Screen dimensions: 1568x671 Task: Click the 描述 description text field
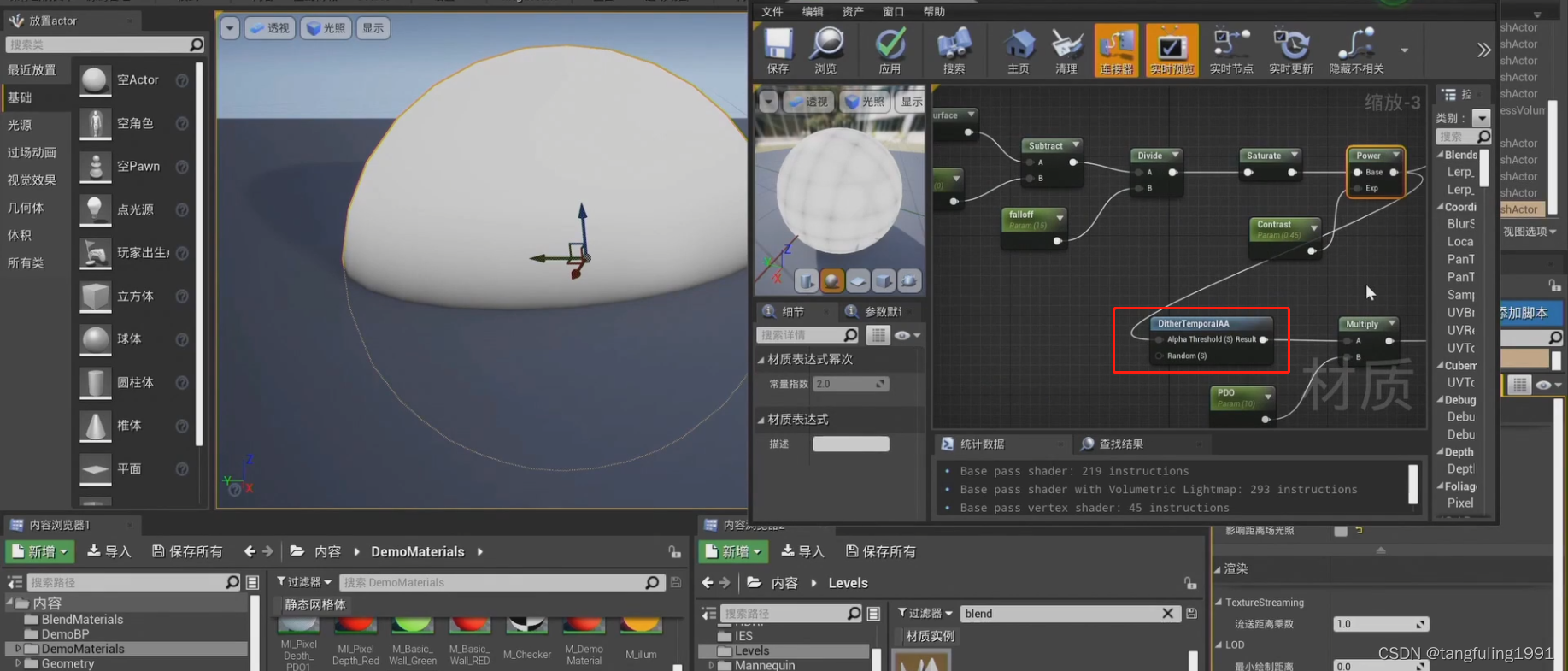click(x=851, y=444)
